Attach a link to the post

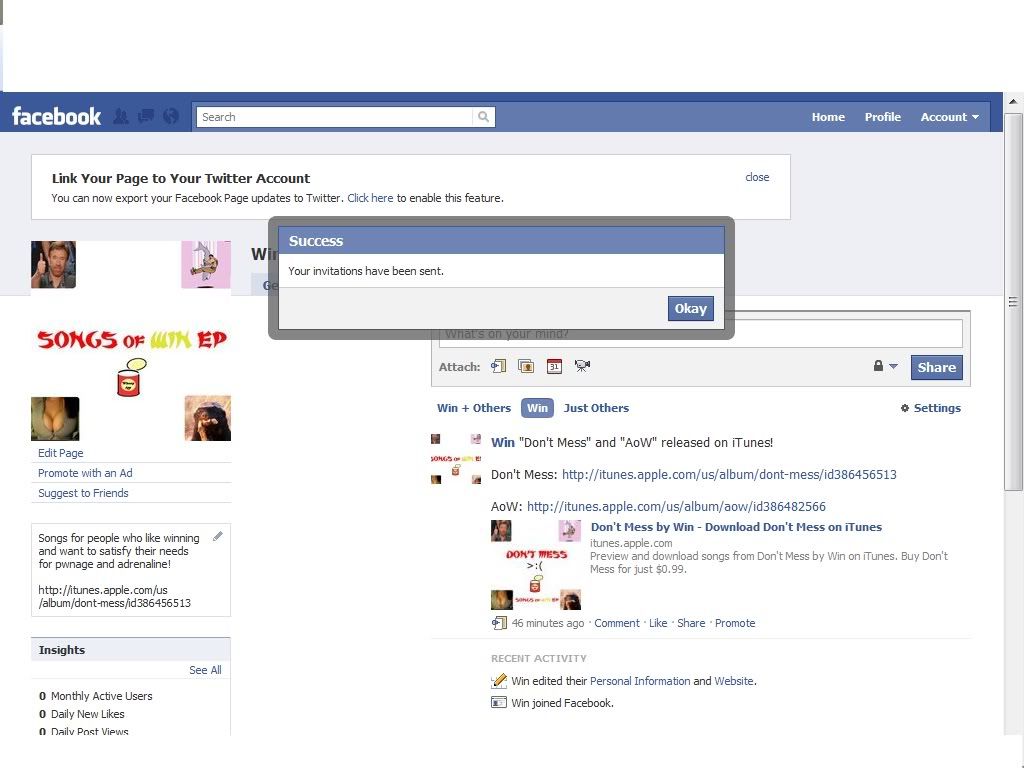(499, 367)
